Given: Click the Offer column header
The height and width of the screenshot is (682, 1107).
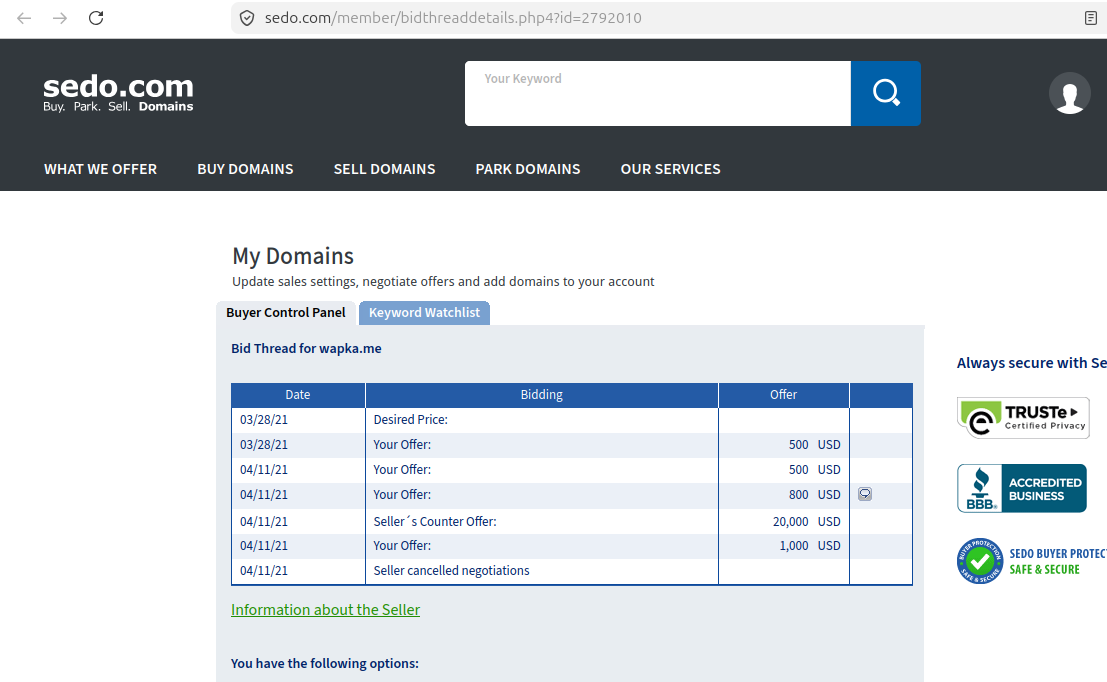Looking at the screenshot, I should [784, 395].
